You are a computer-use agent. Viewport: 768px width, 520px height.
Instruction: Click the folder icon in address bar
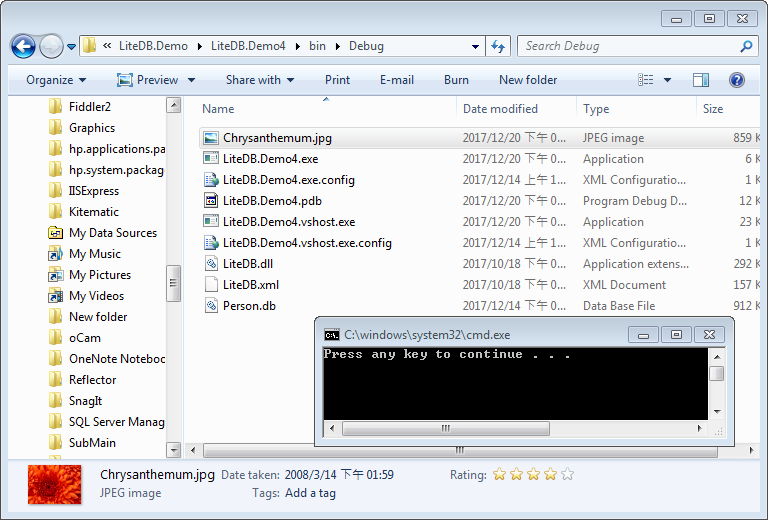[x=89, y=46]
